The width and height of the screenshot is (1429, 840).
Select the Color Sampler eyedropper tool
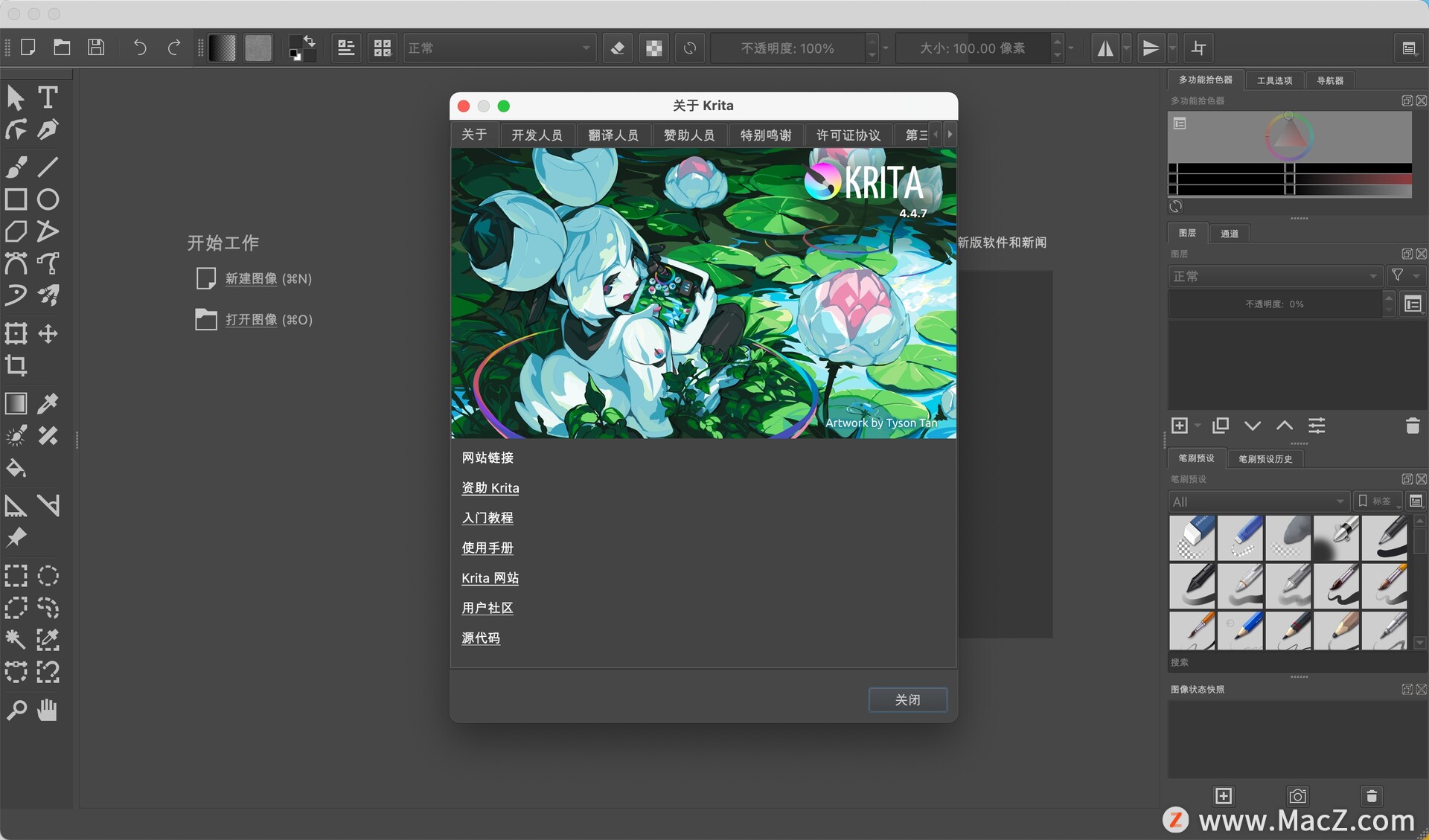pyautogui.click(x=48, y=403)
